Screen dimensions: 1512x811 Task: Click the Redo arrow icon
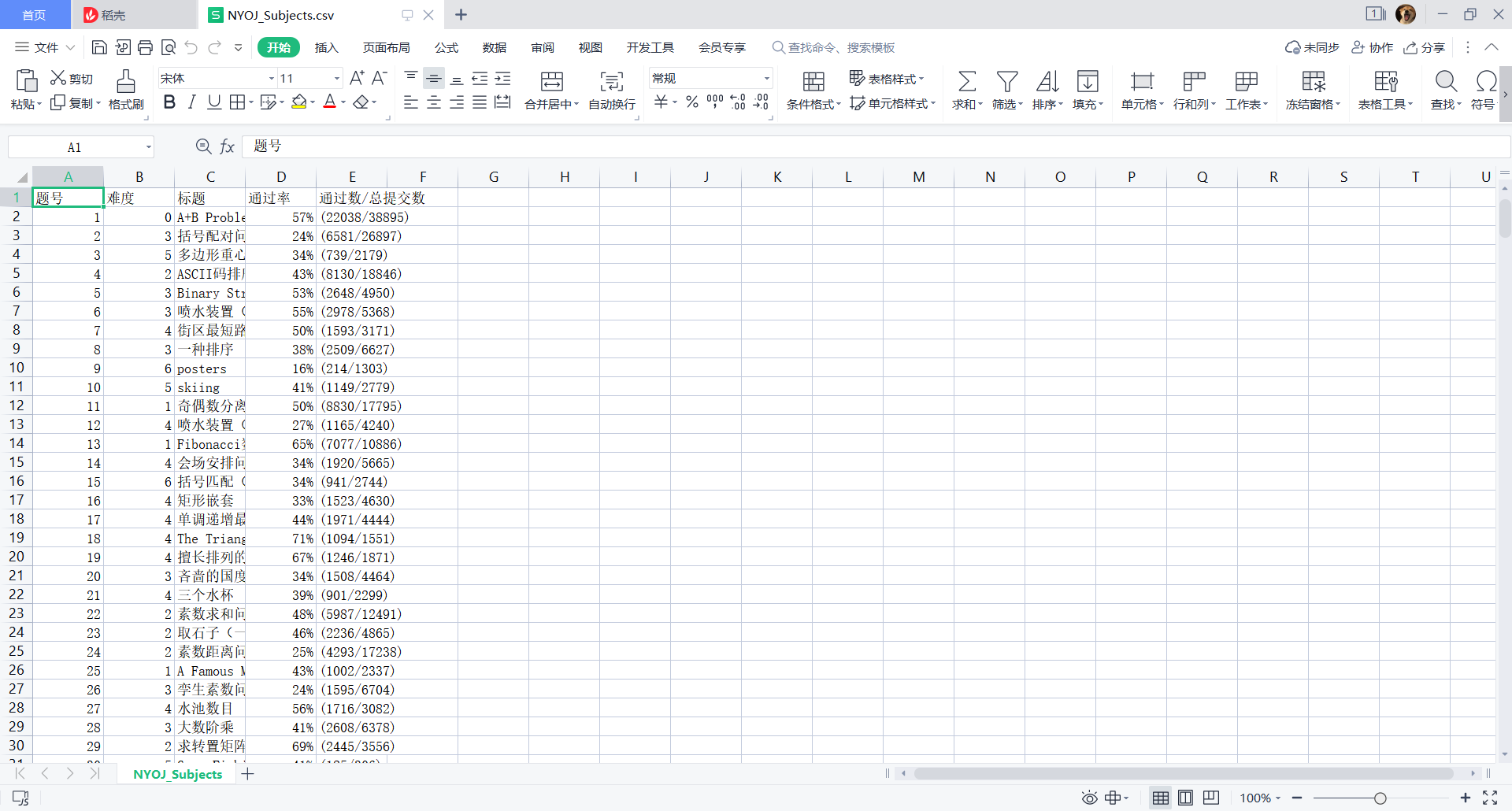[x=214, y=47]
